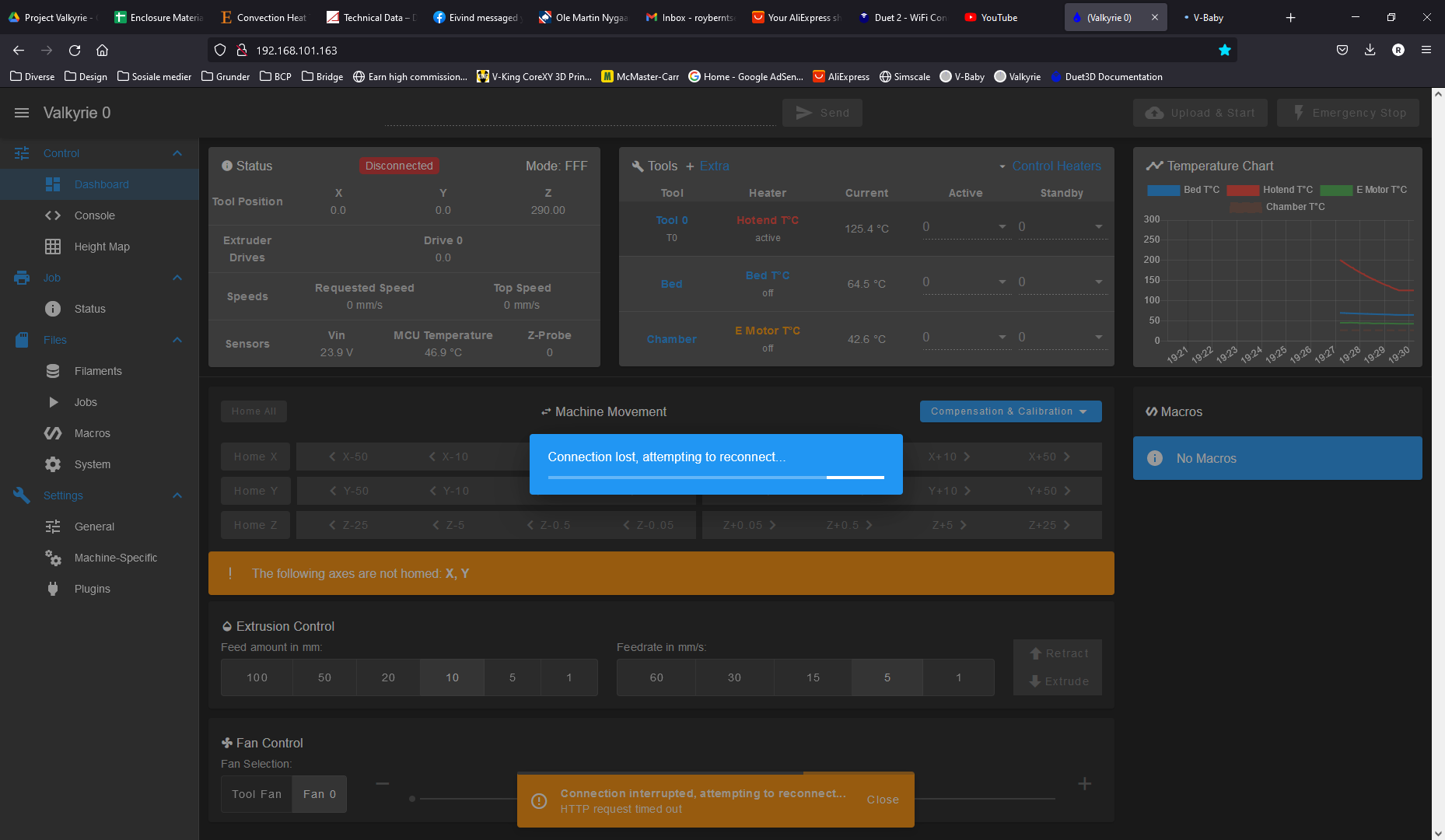
Task: Click the Extrude button
Action: (1058, 681)
